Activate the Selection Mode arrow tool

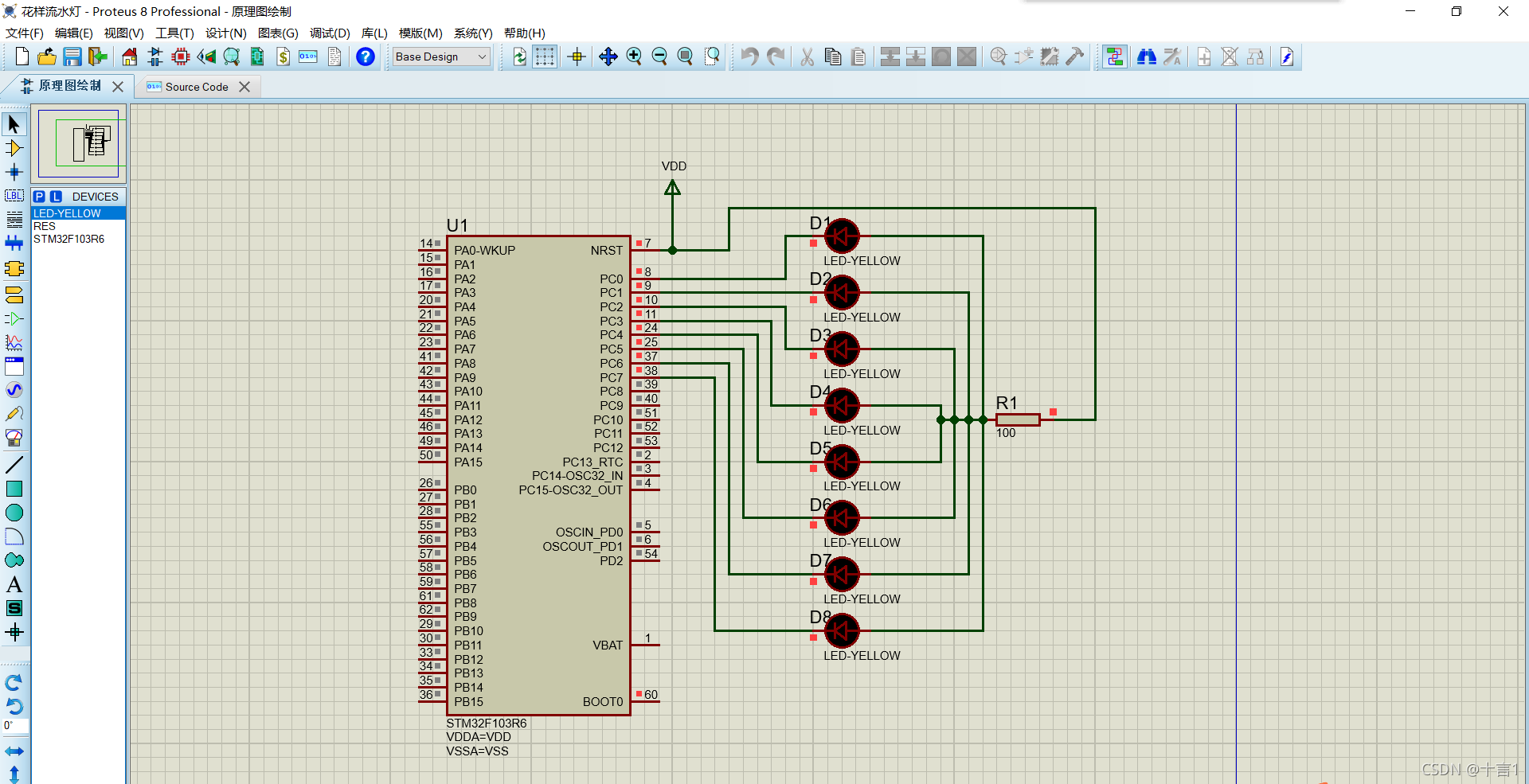point(14,124)
